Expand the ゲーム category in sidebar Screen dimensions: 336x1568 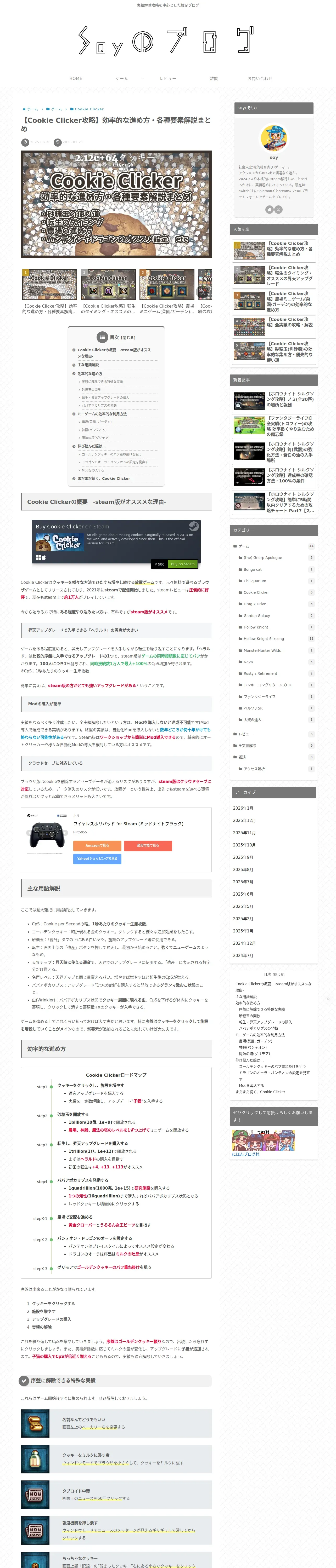[243, 546]
